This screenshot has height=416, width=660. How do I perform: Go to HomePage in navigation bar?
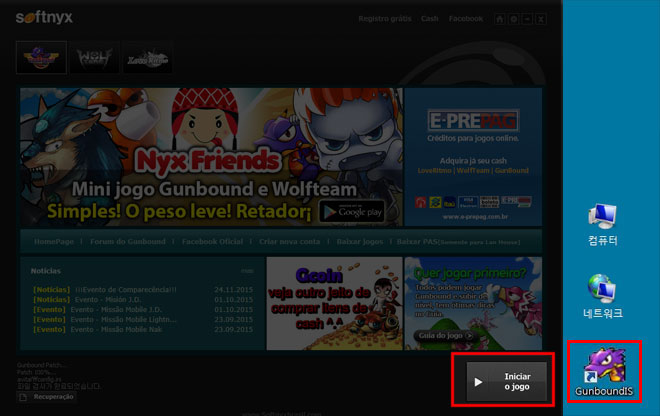point(54,242)
